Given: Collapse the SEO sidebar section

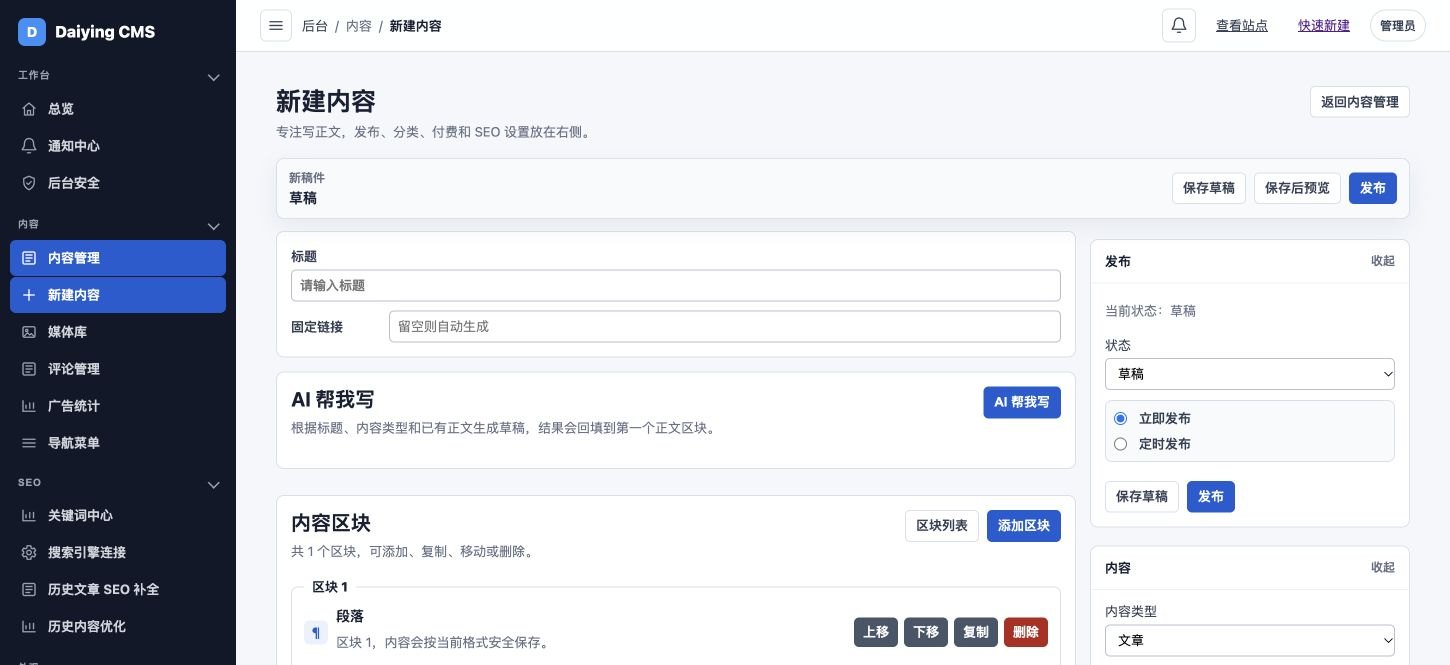Looking at the screenshot, I should pos(213,485).
